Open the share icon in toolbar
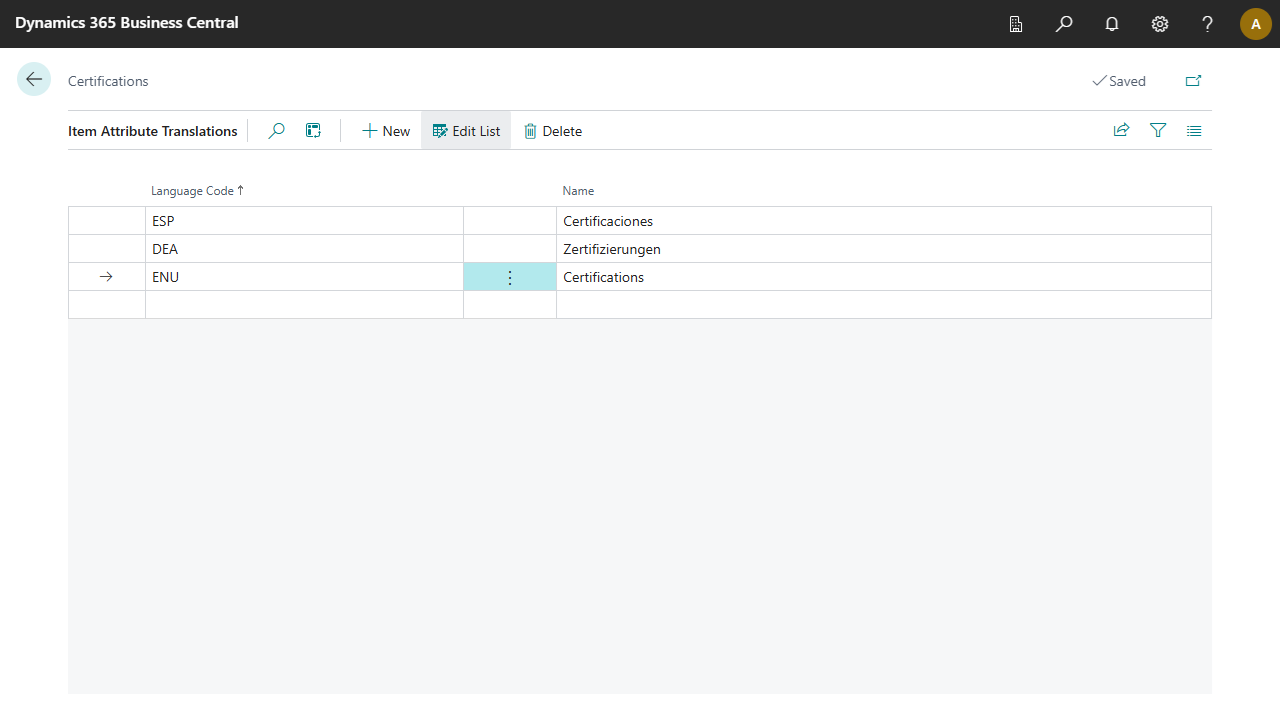The image size is (1280, 720). pos(1121,130)
